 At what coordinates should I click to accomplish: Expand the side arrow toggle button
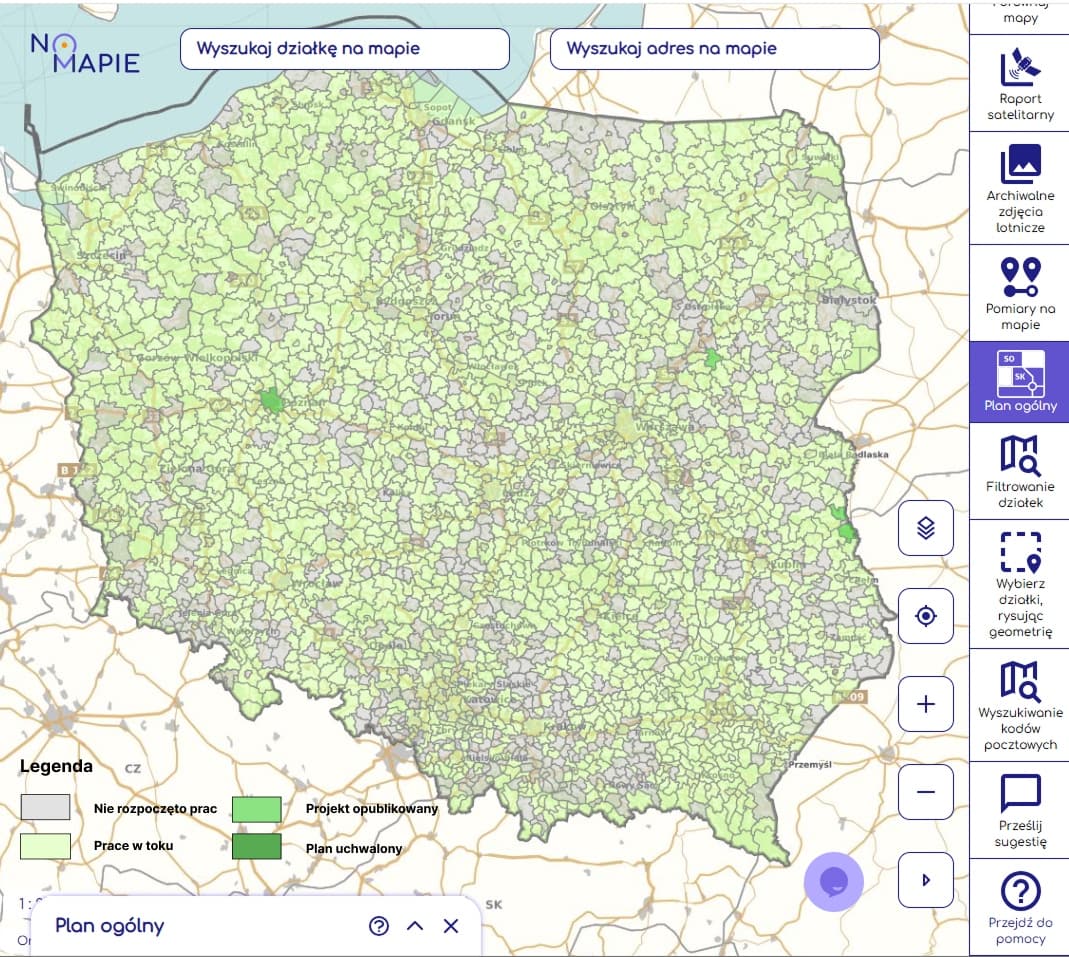pyautogui.click(x=925, y=880)
